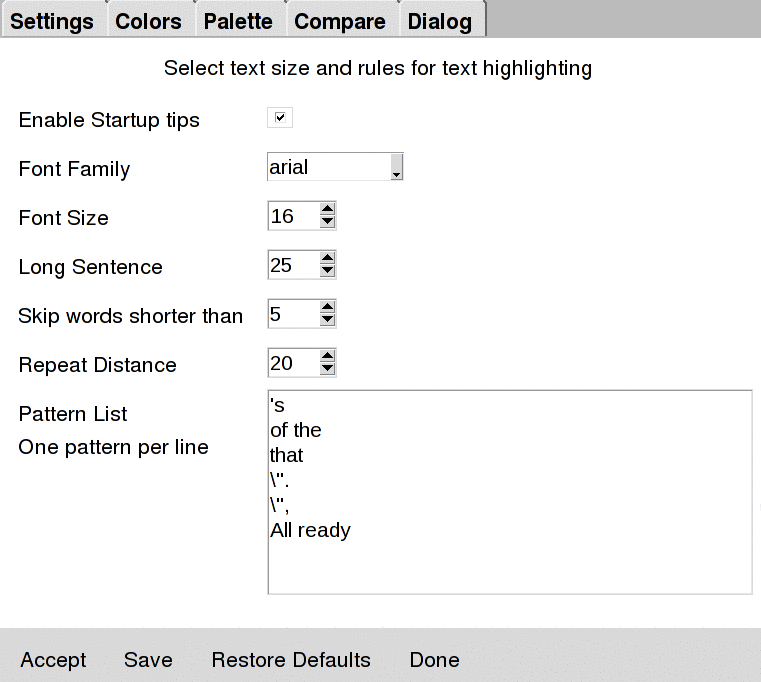761x682 pixels.
Task: Click Restore Defaults button
Action: tap(291, 660)
